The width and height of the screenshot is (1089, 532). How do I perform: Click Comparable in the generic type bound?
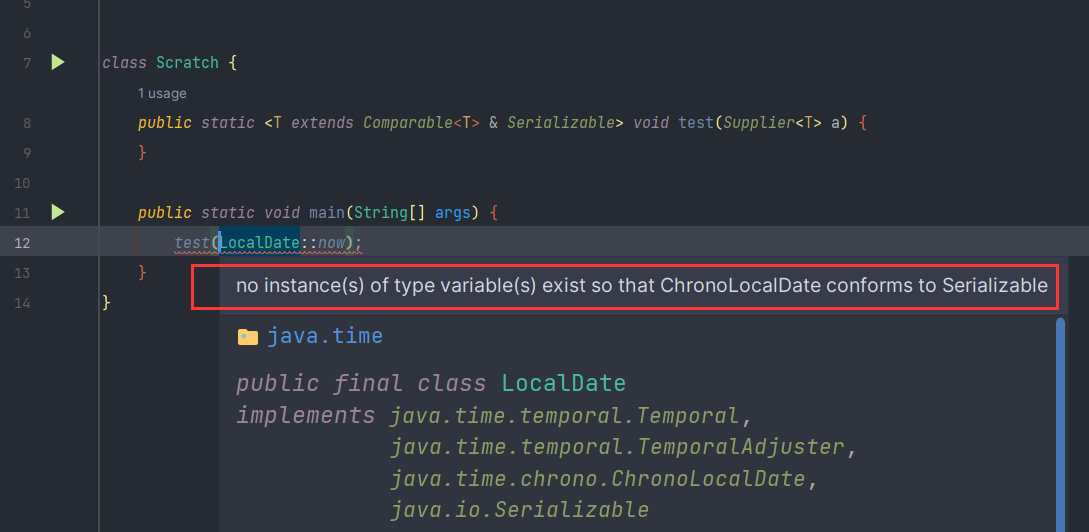point(407,123)
